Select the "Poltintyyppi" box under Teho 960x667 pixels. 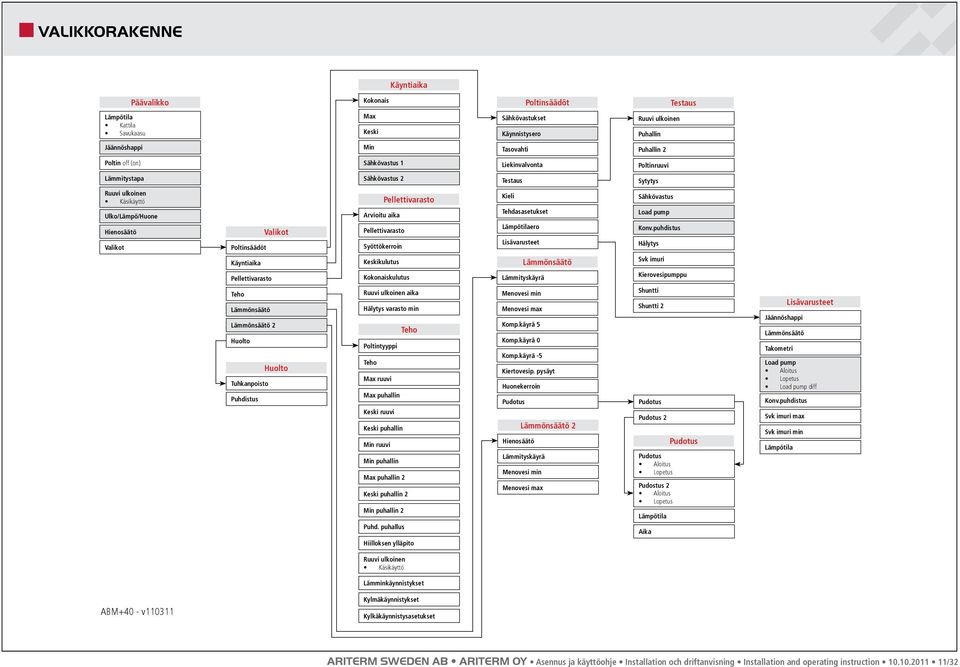pos(409,346)
